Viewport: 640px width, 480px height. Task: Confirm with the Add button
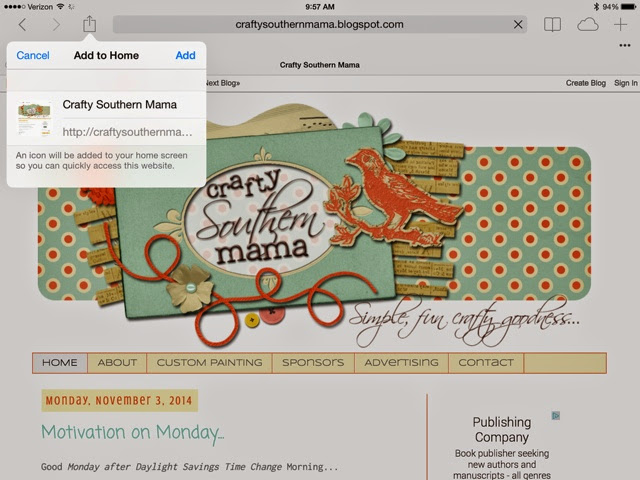click(x=185, y=55)
